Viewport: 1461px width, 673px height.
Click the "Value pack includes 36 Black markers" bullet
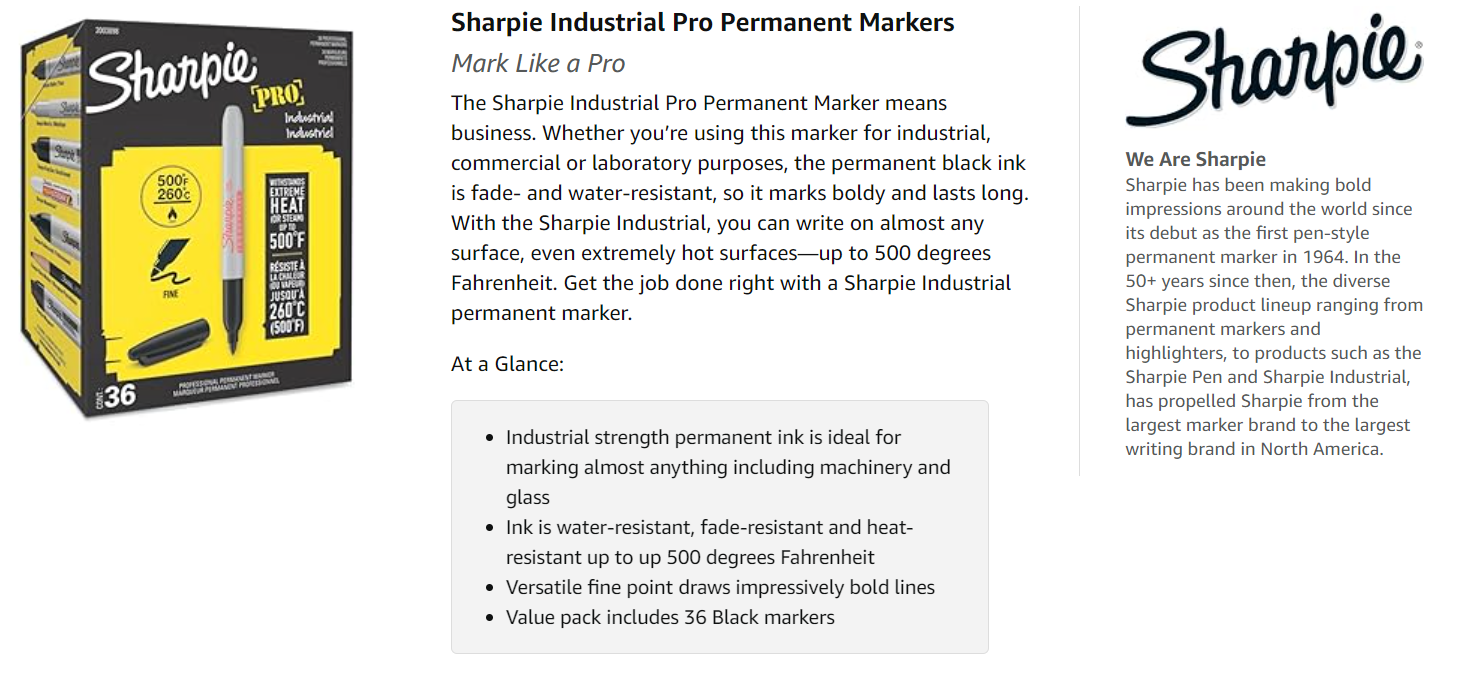coord(670,617)
